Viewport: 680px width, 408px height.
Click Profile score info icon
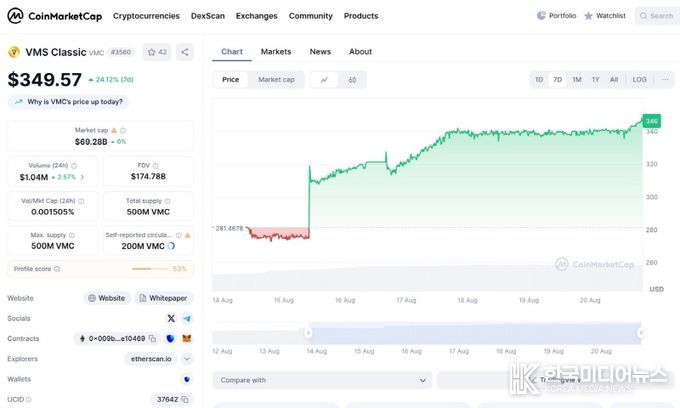[x=57, y=269]
